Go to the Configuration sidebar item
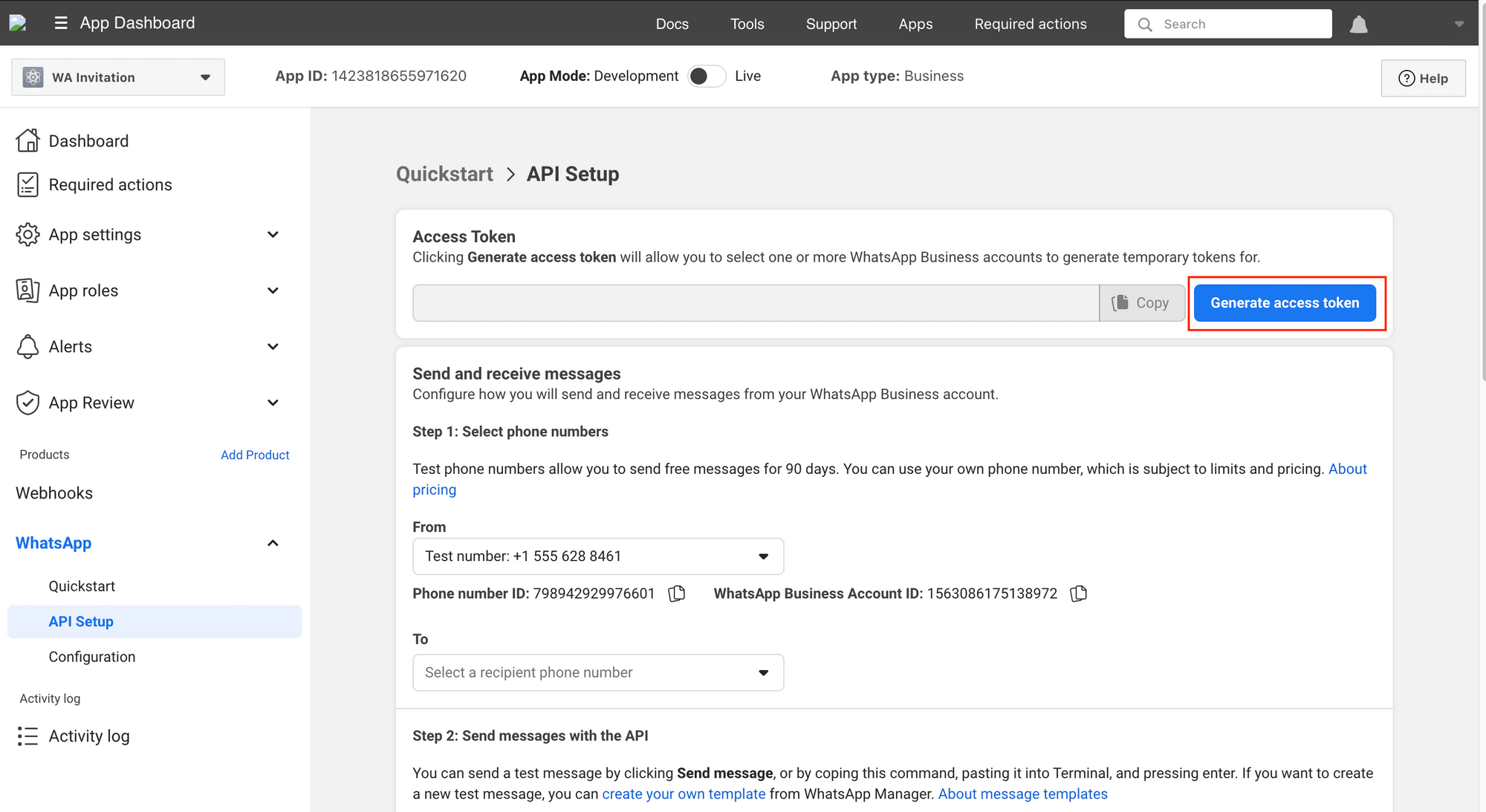The width and height of the screenshot is (1486, 812). [92, 657]
